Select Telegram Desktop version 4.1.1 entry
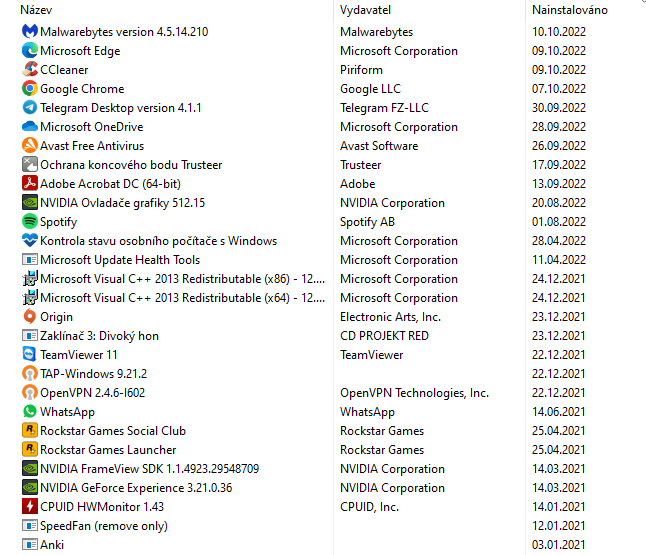 click(x=121, y=108)
